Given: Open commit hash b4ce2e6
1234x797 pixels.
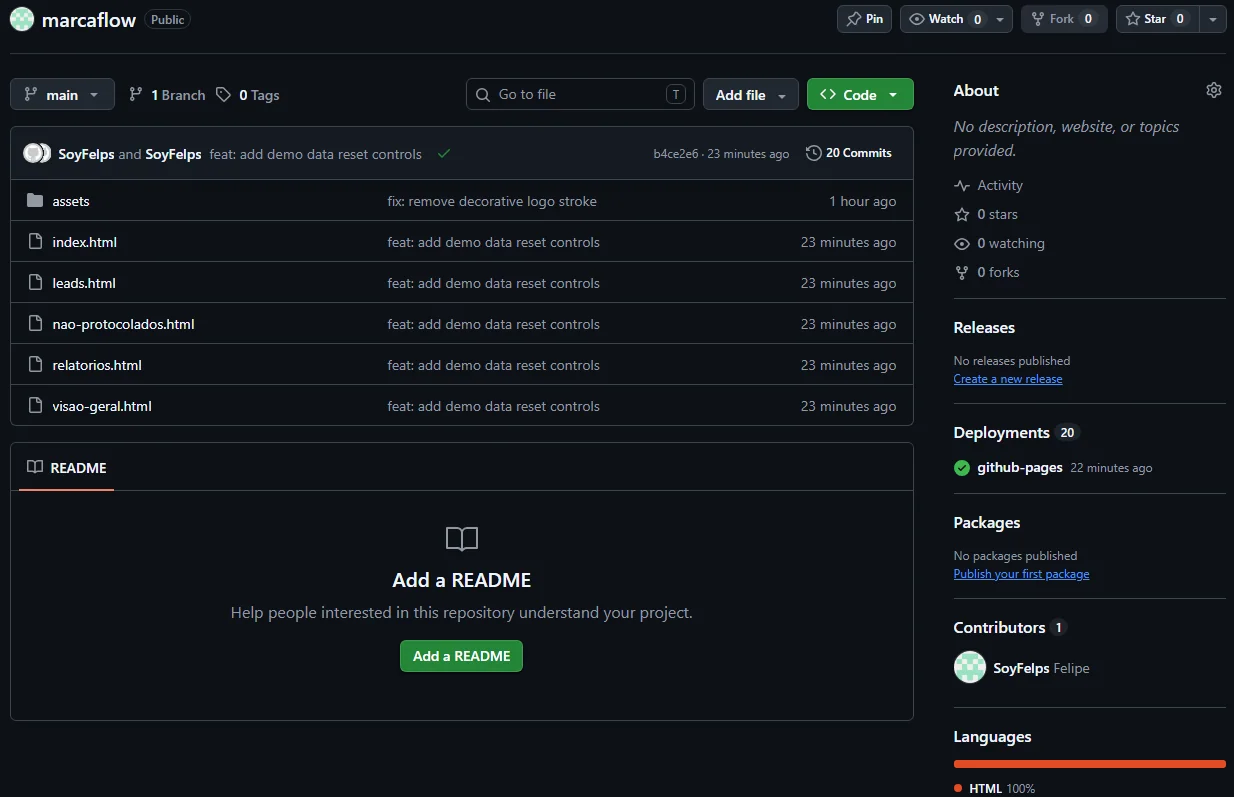Looking at the screenshot, I should pyautogui.click(x=676, y=154).
